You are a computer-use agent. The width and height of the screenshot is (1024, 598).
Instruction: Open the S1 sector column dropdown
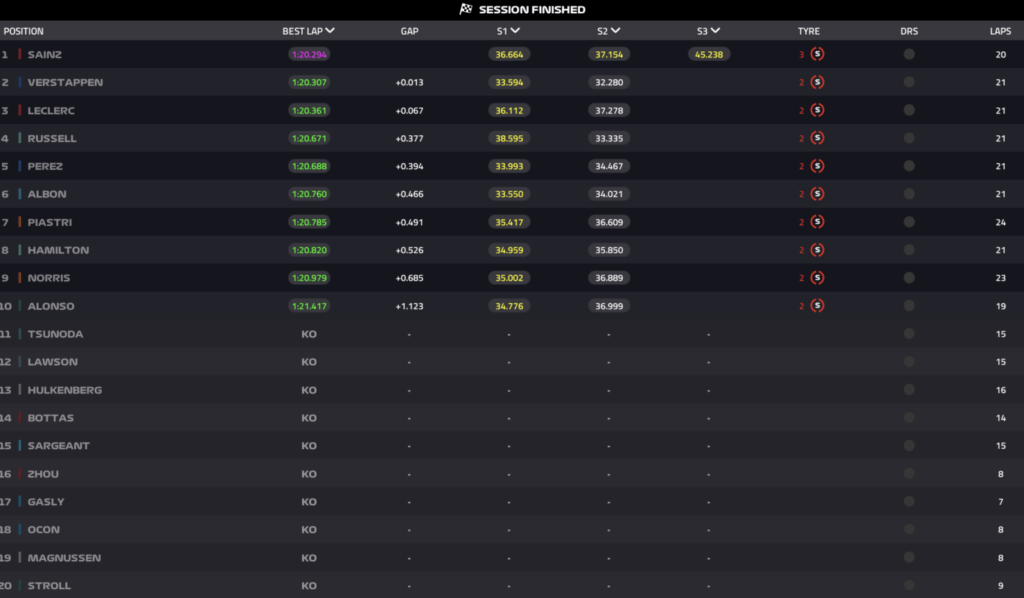tap(515, 31)
